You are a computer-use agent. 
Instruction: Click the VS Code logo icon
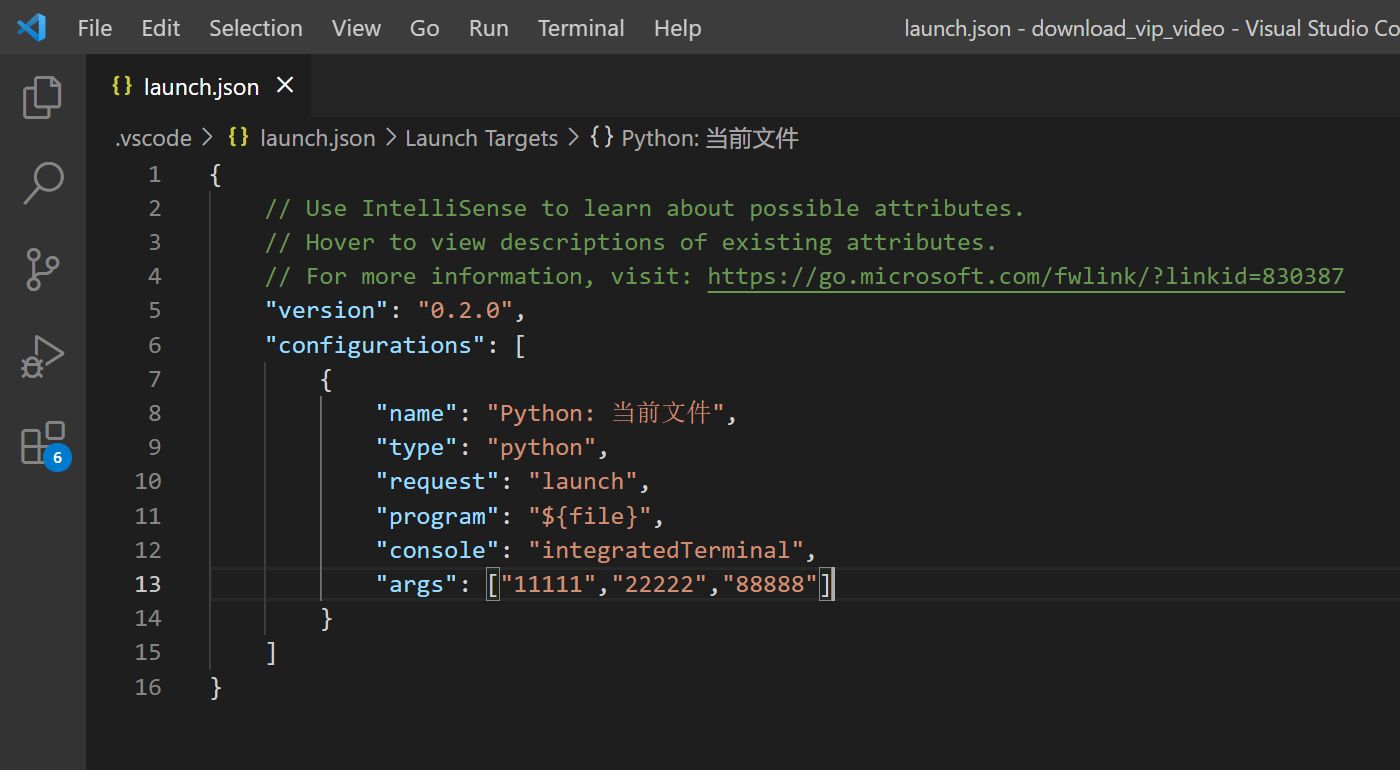point(31,28)
